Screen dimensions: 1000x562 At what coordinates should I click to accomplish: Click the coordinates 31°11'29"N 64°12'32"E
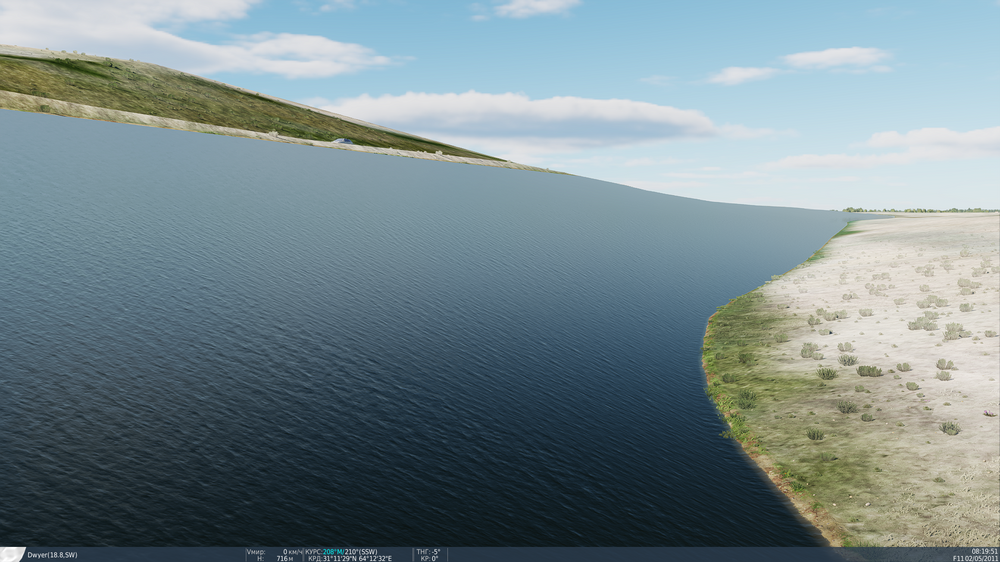(358, 558)
